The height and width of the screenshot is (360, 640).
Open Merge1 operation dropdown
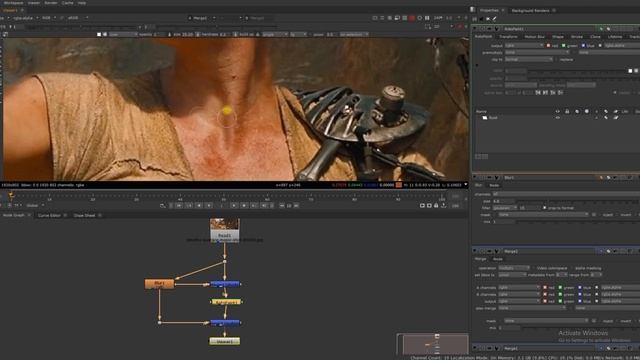(x=514, y=268)
